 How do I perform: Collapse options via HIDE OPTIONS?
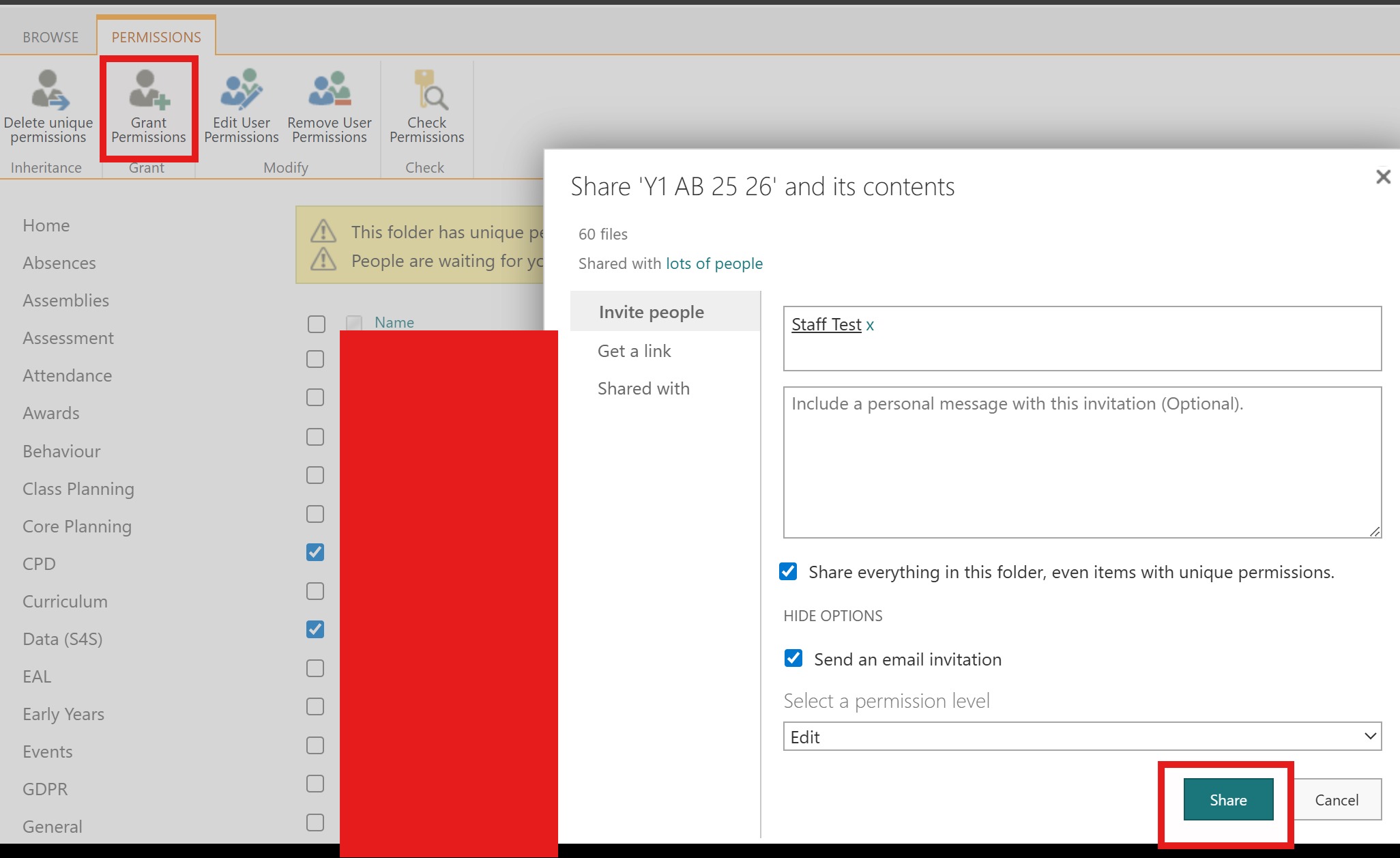(832, 616)
